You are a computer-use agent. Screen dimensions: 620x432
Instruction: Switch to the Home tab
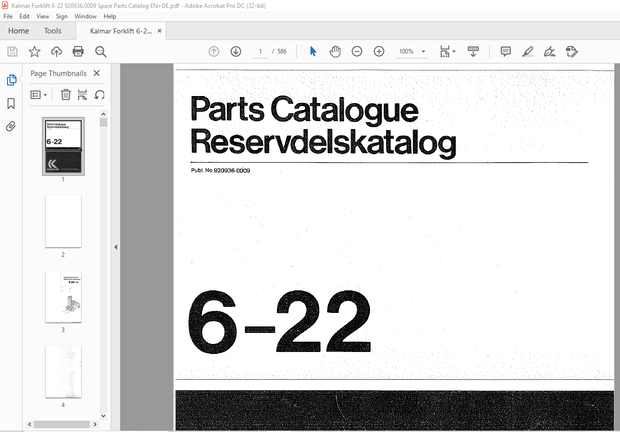(19, 31)
